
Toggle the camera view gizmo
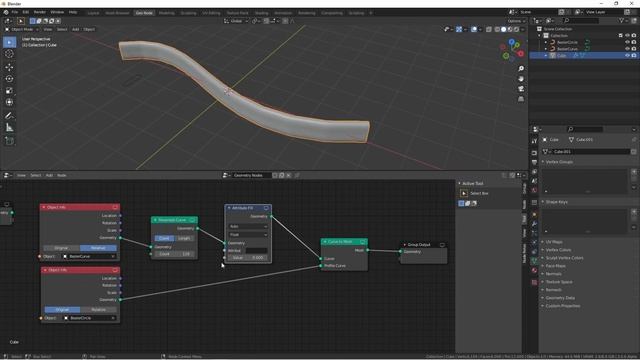521,89
